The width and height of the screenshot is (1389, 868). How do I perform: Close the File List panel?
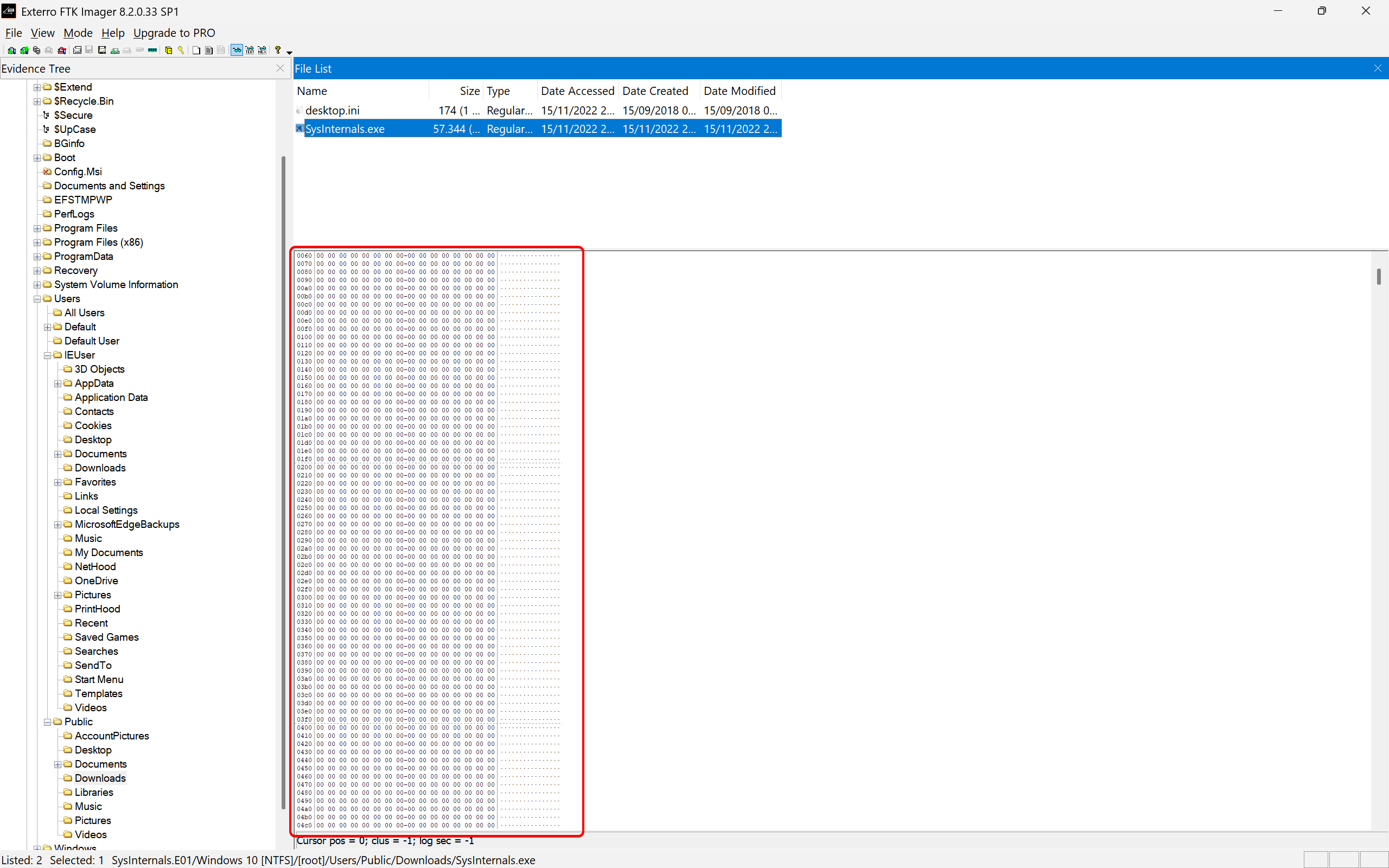1378,68
